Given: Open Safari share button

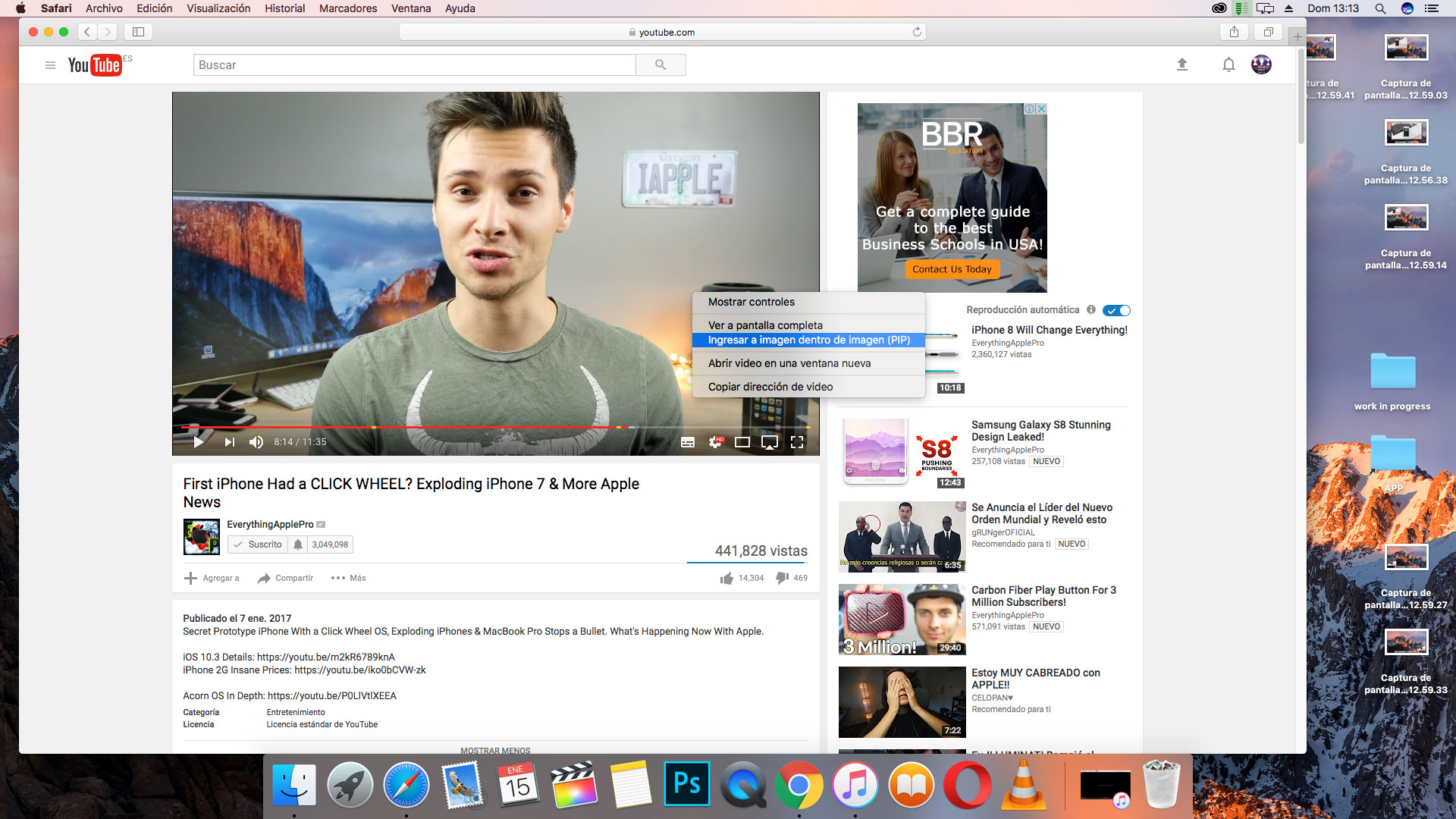Looking at the screenshot, I should click(1234, 32).
